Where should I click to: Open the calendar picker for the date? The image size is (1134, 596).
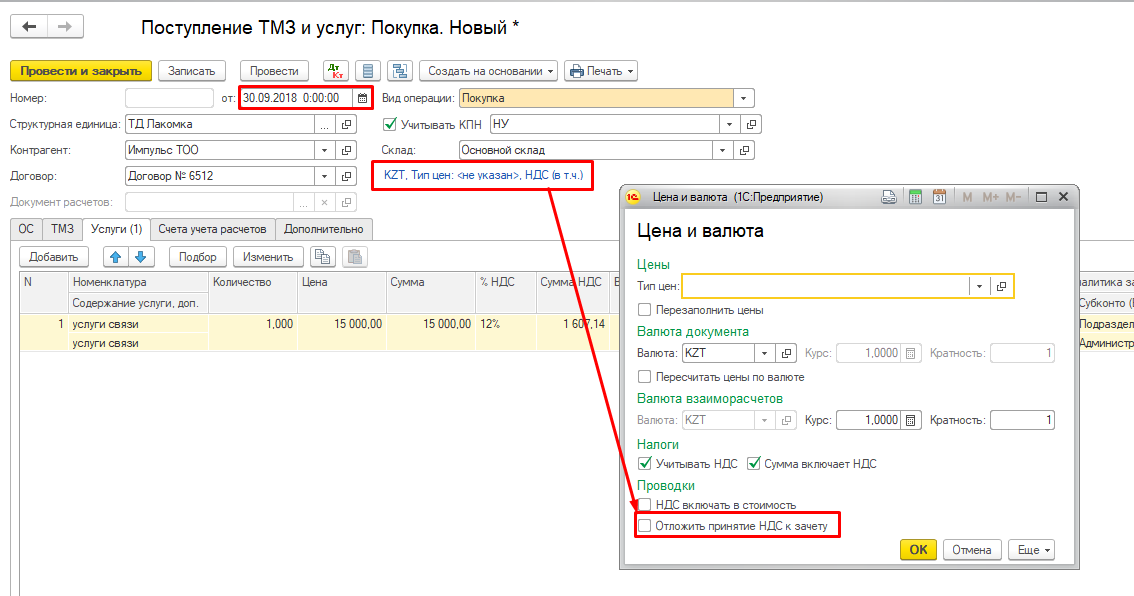click(362, 98)
